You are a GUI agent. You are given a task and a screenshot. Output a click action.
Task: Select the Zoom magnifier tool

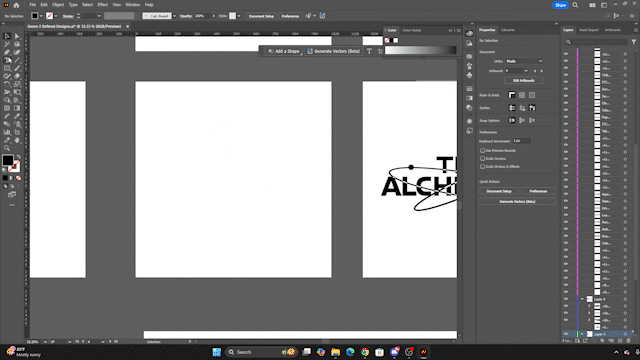coord(7,148)
